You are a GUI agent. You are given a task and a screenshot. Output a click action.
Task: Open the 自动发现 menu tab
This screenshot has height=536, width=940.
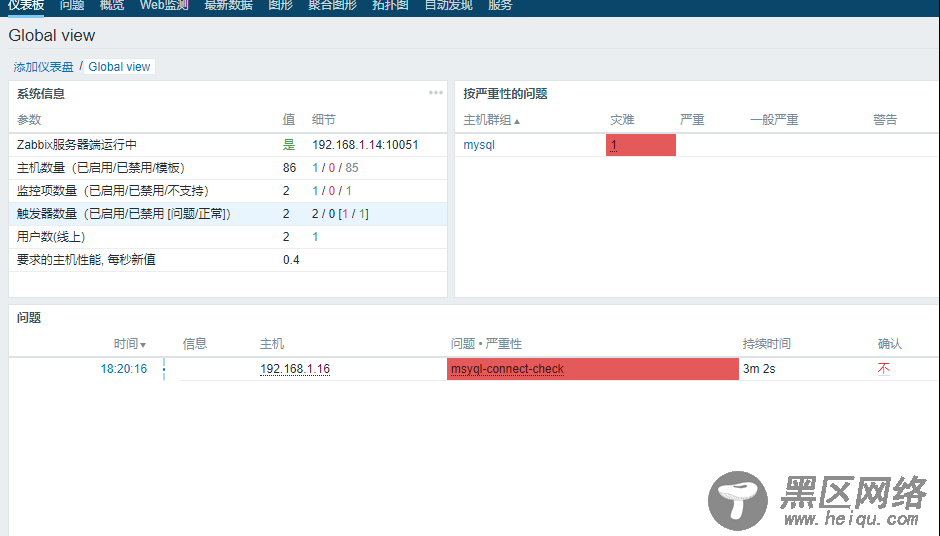(x=448, y=5)
